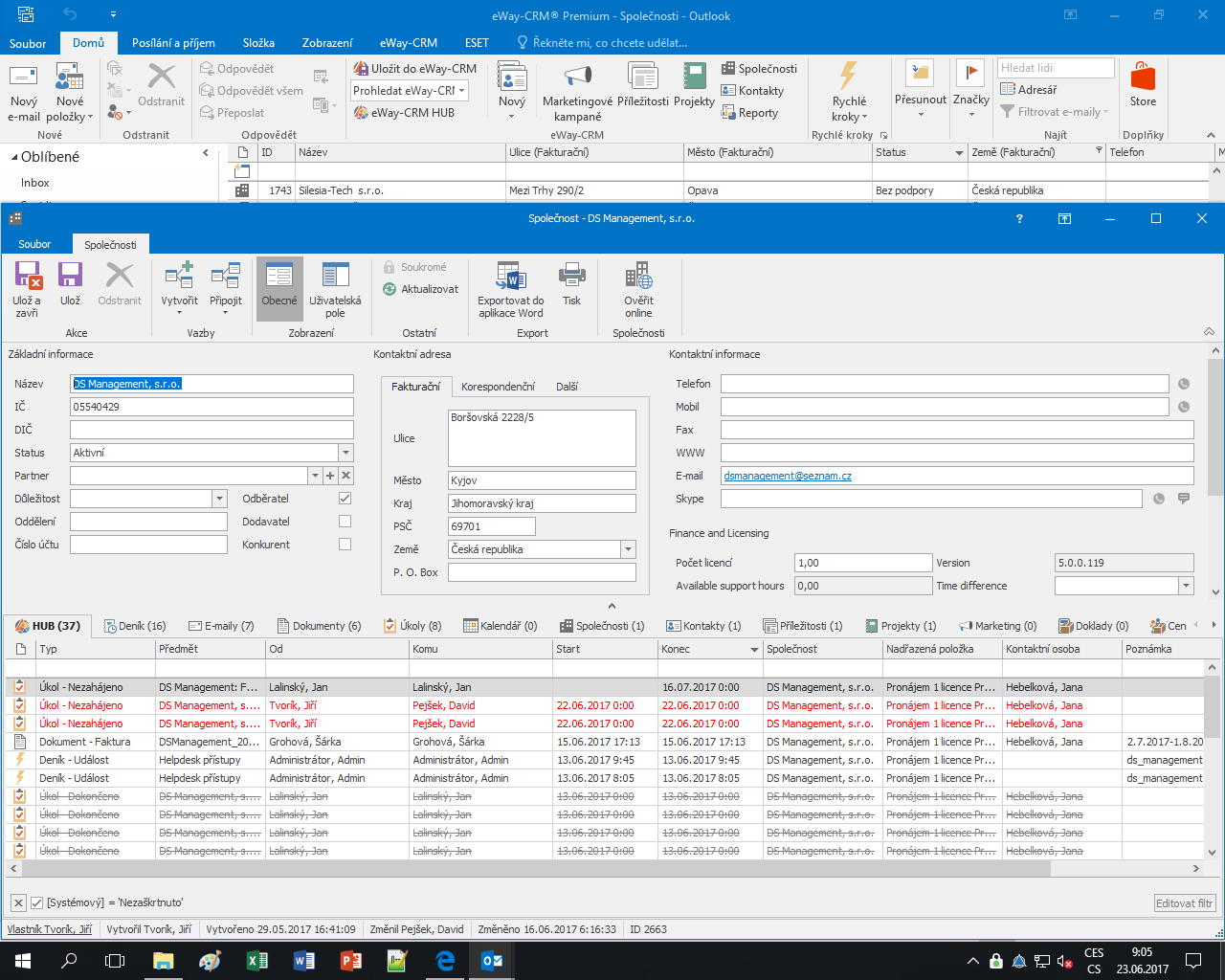This screenshot has width=1225, height=980.
Task: Open Adresář address book
Action: [x=1029, y=90]
